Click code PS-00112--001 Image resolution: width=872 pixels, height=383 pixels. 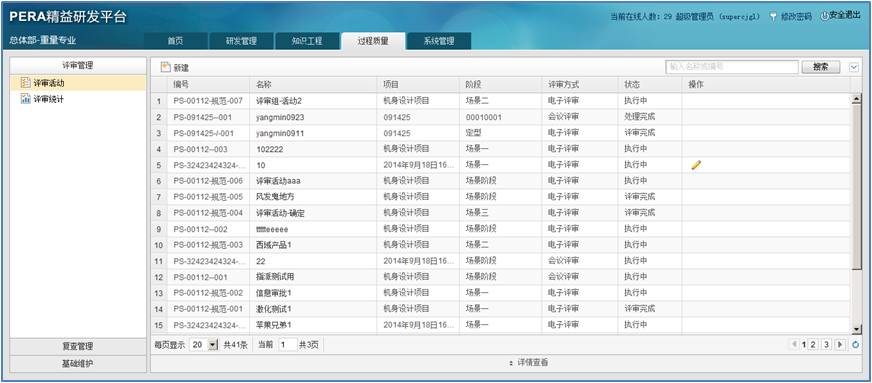pos(200,277)
